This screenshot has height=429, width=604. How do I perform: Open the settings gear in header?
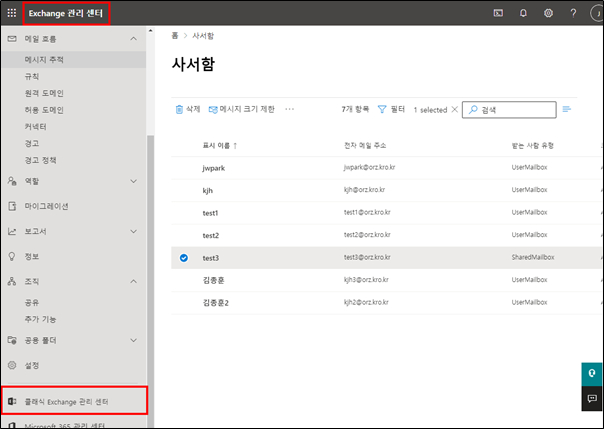(548, 13)
